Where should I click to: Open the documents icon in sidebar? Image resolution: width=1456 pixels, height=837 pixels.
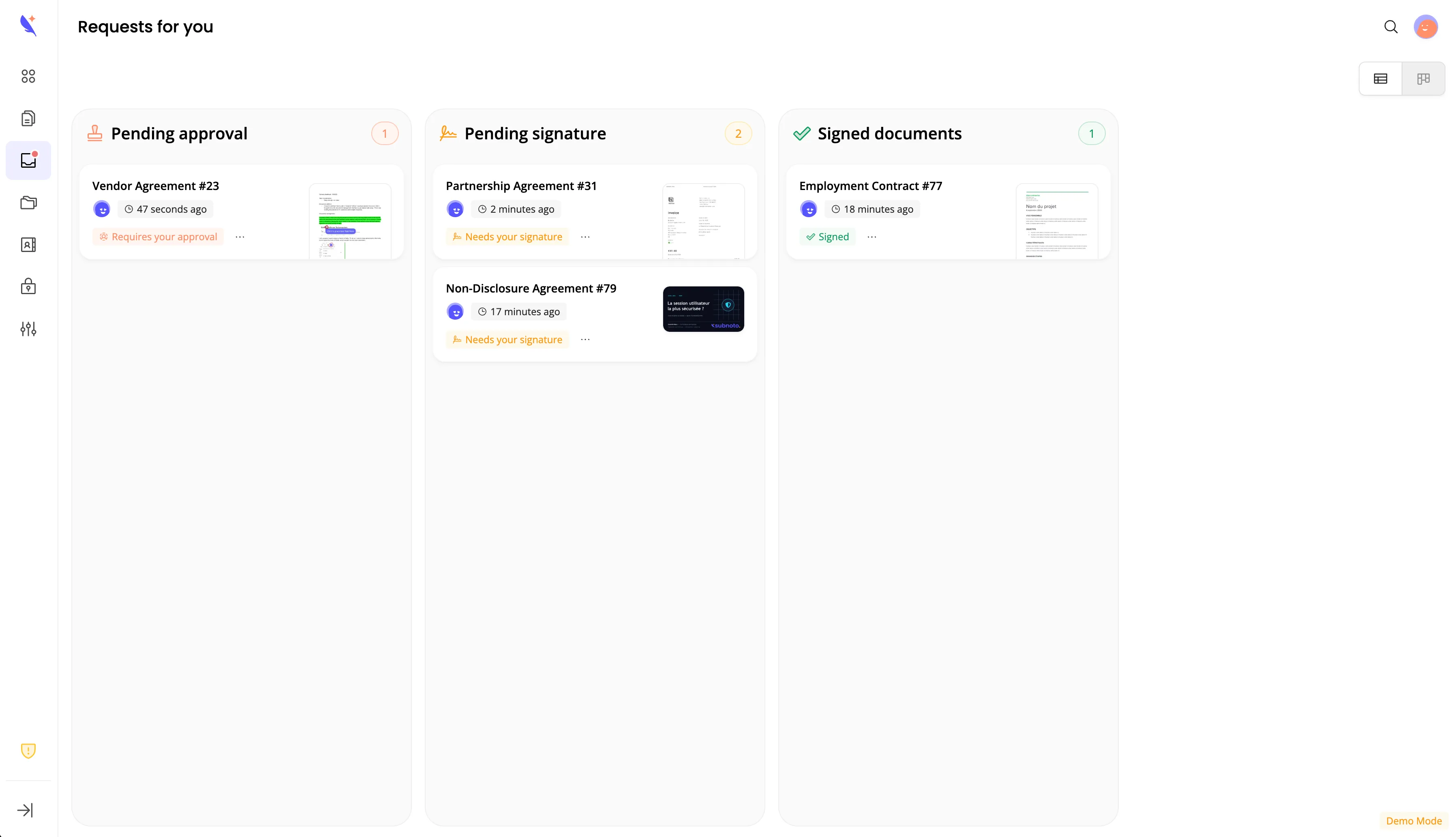[28, 118]
